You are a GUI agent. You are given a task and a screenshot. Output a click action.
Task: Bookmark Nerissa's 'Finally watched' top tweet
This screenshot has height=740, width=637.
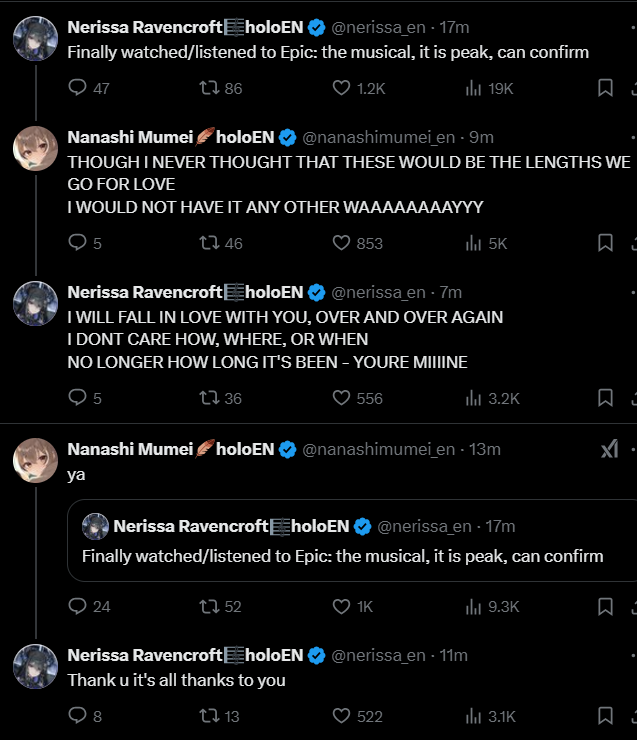605,88
